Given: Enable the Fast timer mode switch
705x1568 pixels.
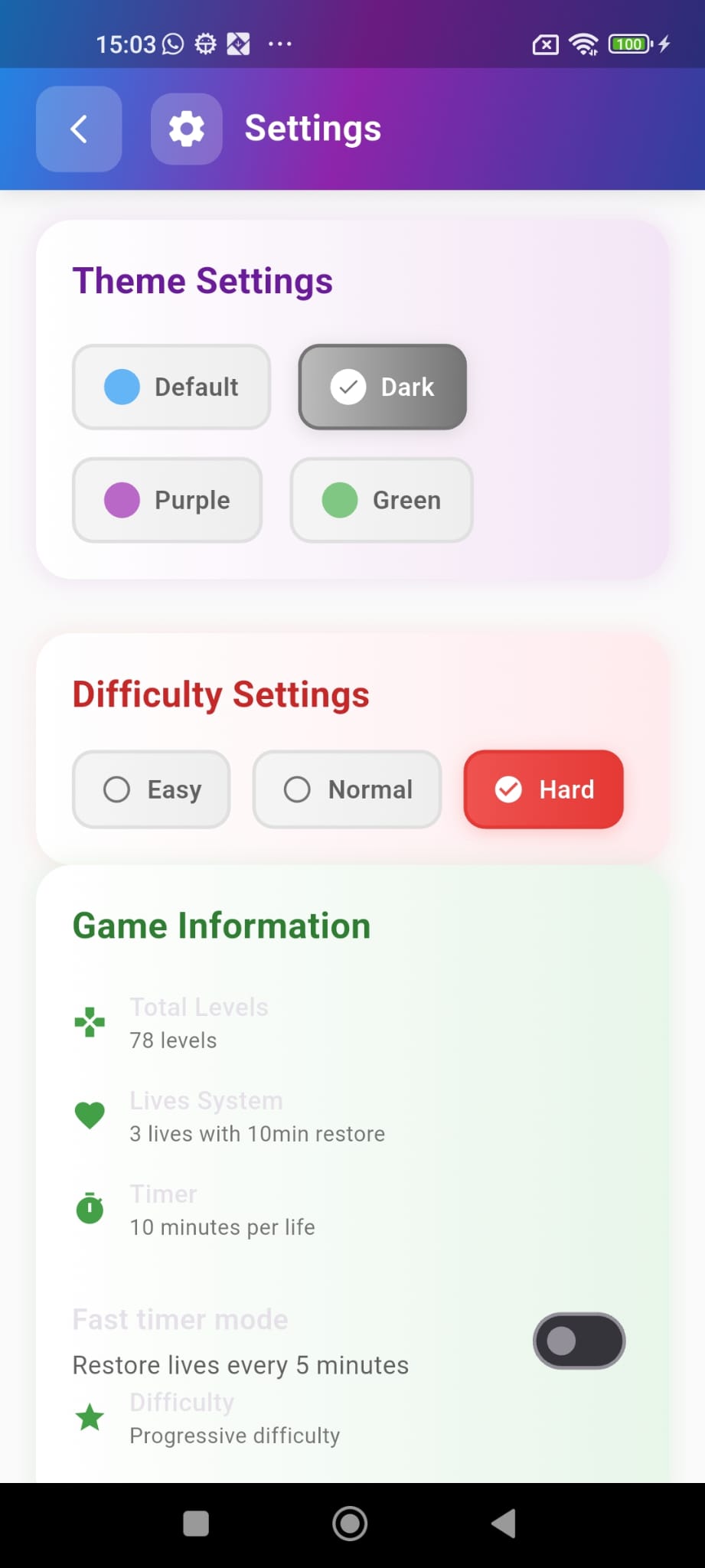Looking at the screenshot, I should pyautogui.click(x=579, y=1341).
